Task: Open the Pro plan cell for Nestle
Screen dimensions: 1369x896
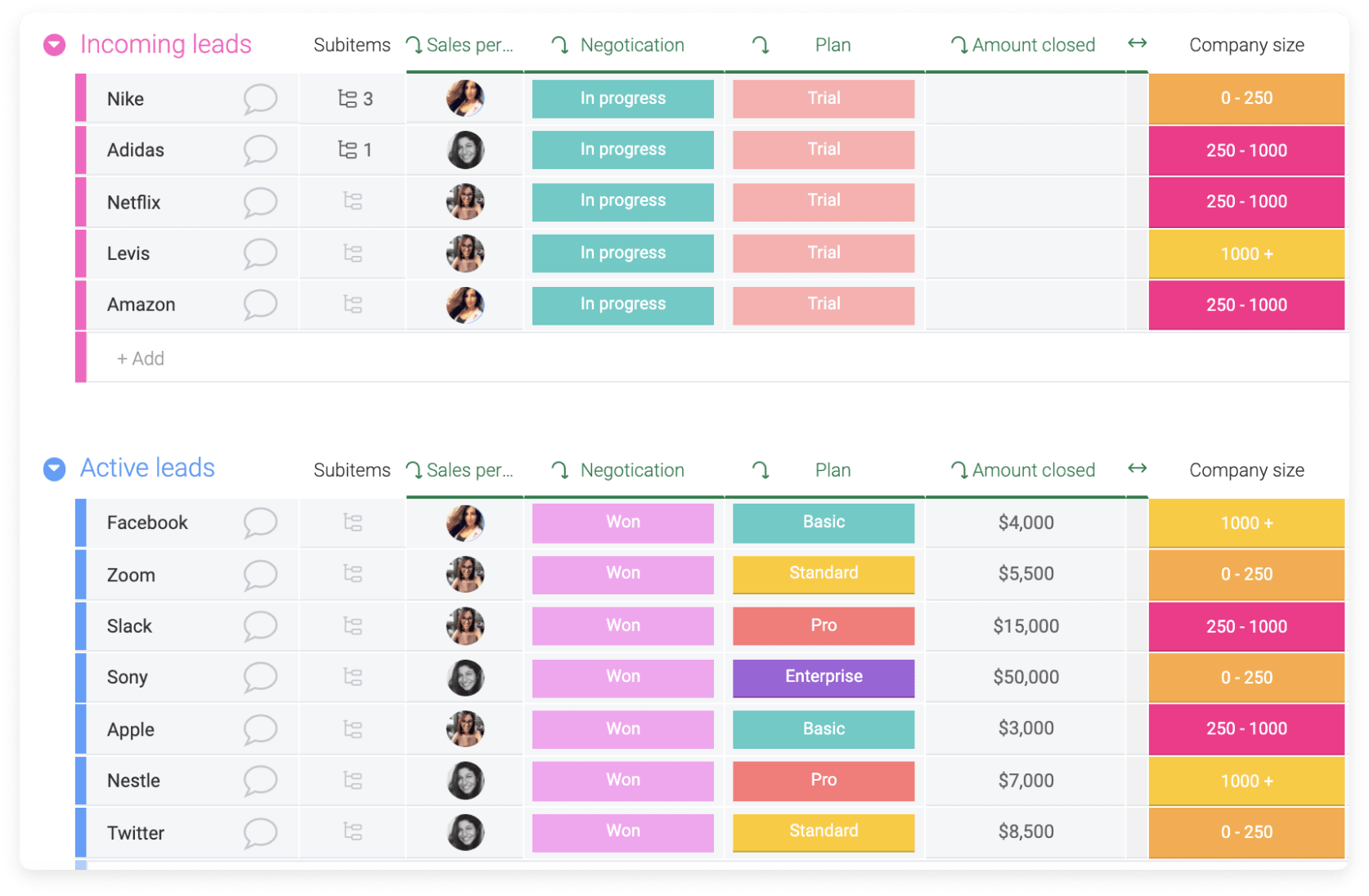Action: point(824,781)
